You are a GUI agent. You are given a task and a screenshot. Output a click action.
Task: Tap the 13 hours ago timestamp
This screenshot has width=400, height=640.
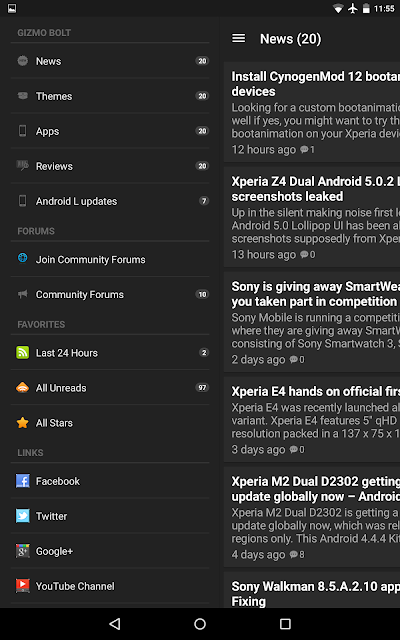(264, 255)
